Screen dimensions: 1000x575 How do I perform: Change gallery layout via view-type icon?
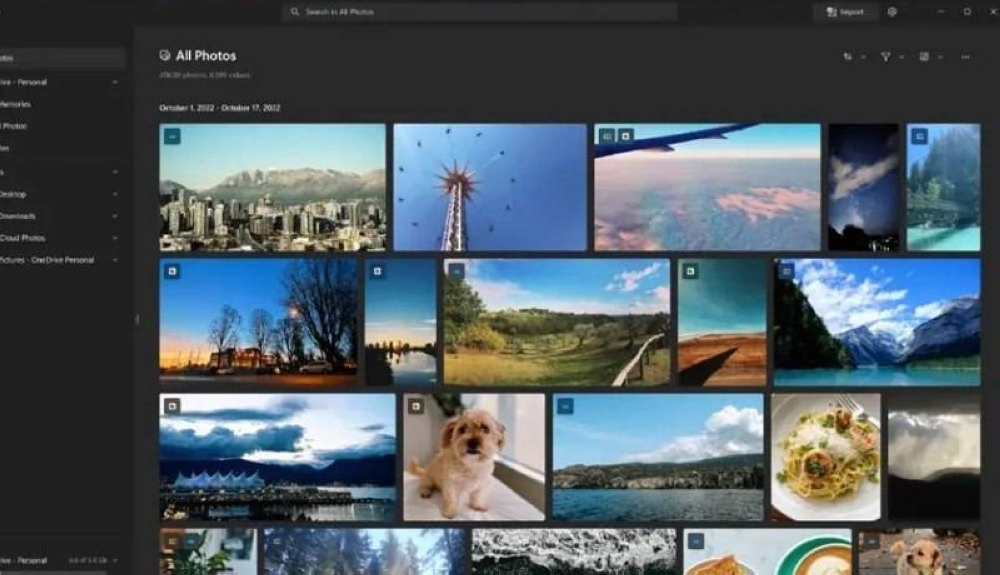(924, 57)
